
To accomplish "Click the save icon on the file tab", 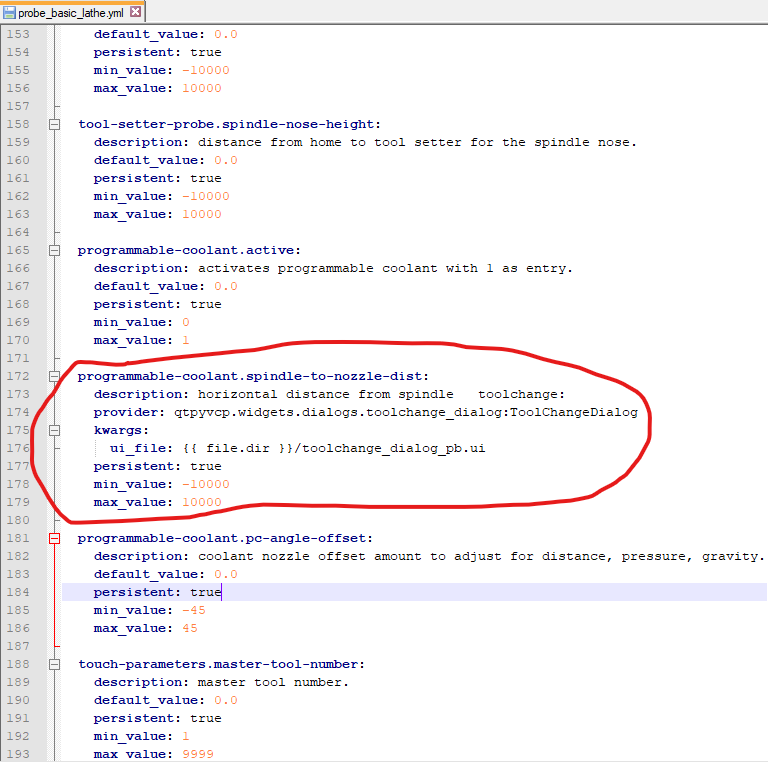I will 9,13.
